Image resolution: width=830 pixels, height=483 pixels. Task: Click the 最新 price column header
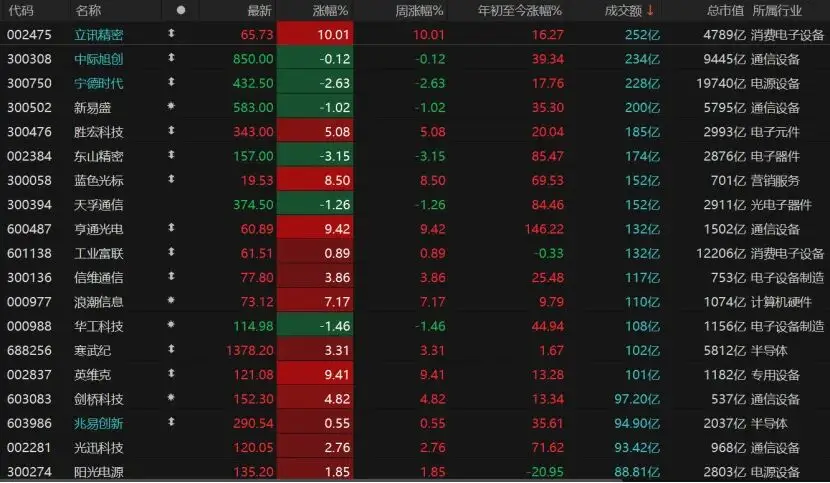click(259, 10)
